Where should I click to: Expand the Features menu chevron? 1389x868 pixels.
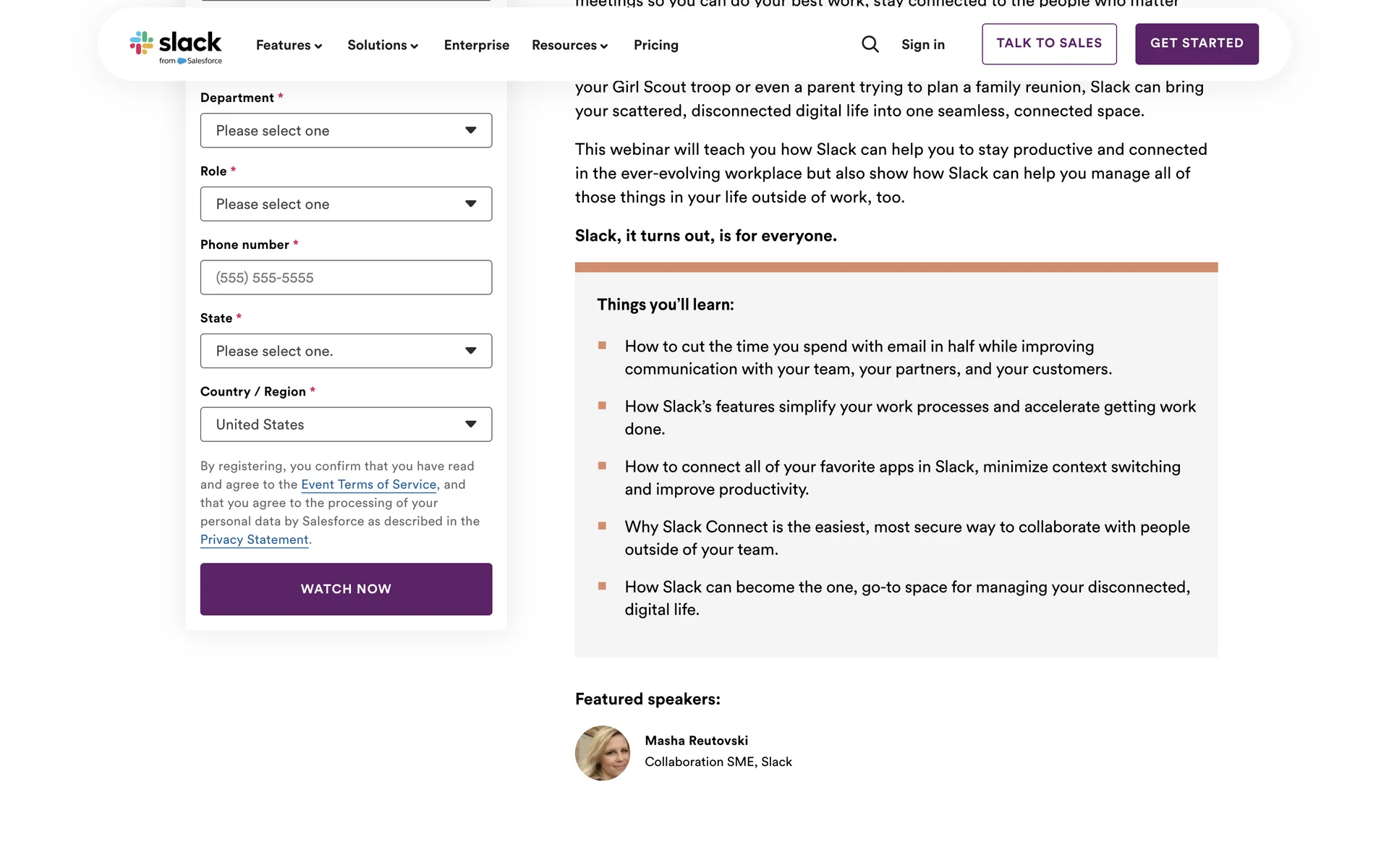pos(318,46)
